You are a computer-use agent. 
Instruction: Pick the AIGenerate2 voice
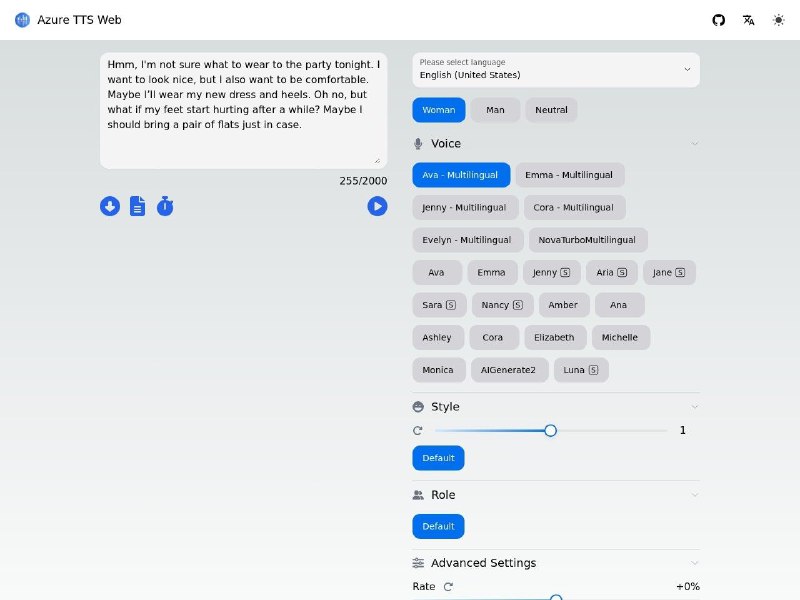pyautogui.click(x=509, y=370)
